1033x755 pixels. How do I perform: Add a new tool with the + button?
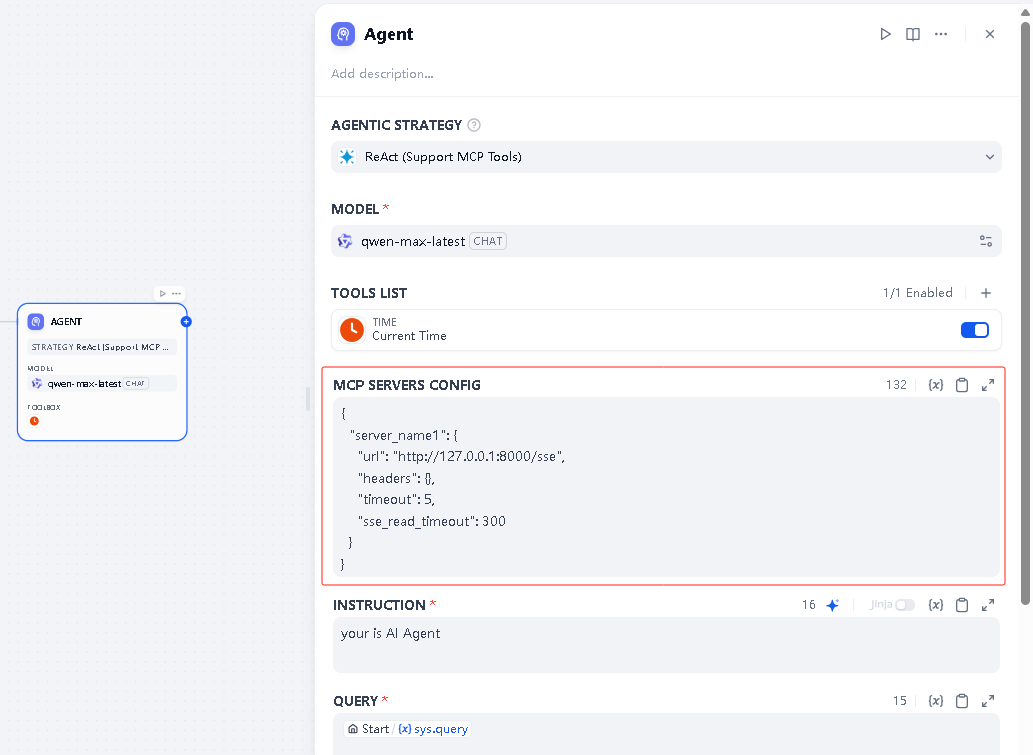[x=986, y=293]
